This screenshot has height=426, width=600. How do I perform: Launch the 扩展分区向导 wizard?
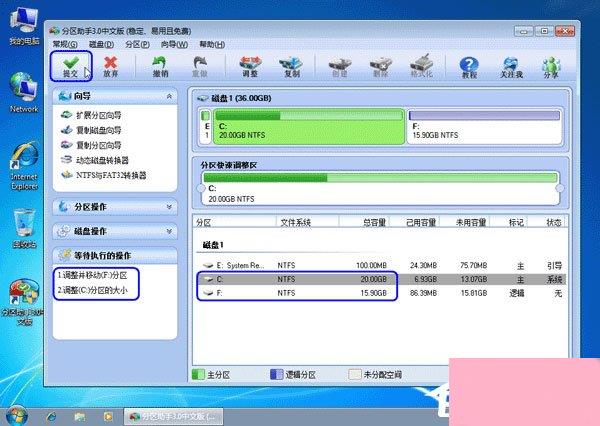91,115
